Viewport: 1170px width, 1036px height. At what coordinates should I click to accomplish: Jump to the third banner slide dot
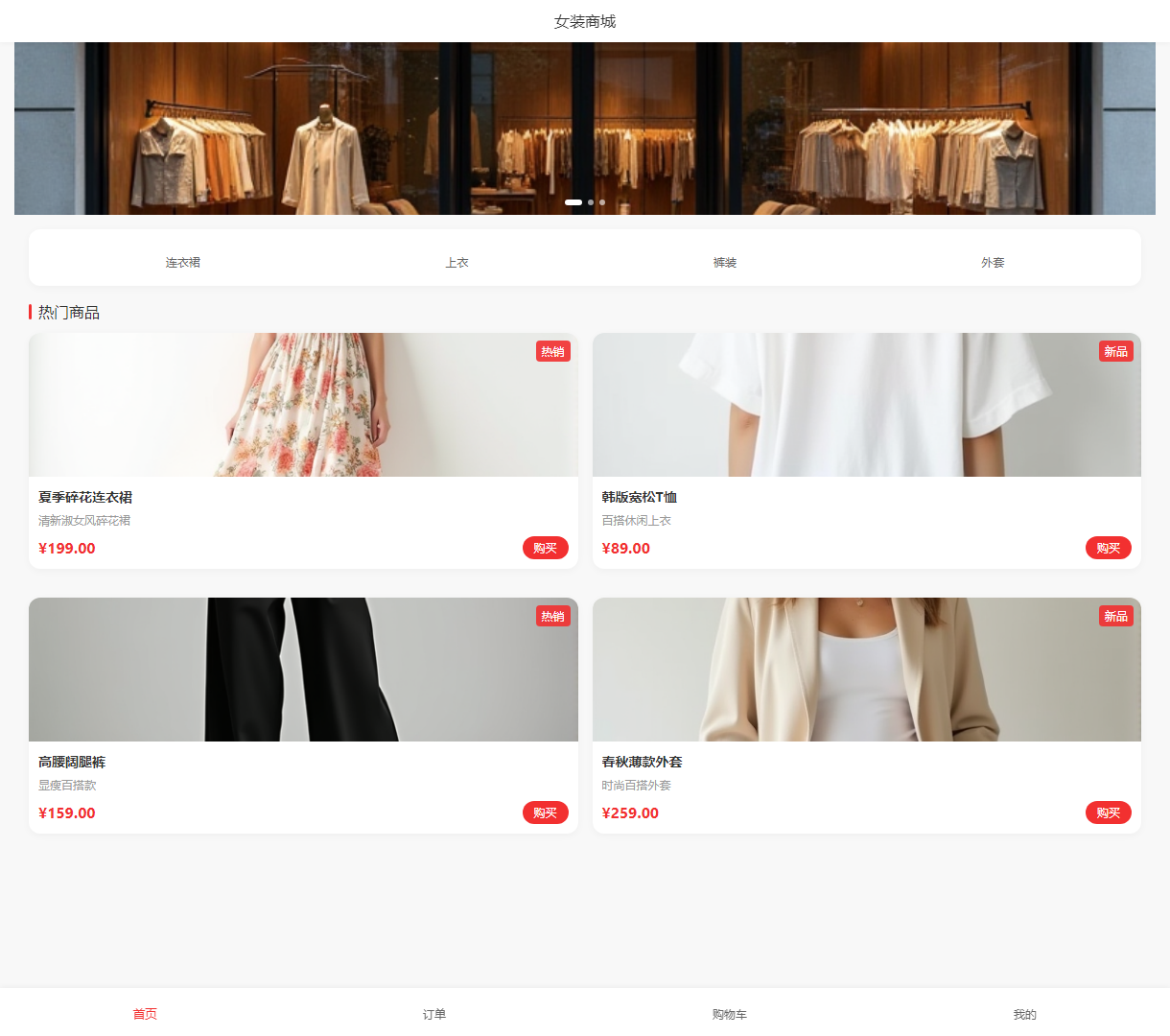pos(602,202)
